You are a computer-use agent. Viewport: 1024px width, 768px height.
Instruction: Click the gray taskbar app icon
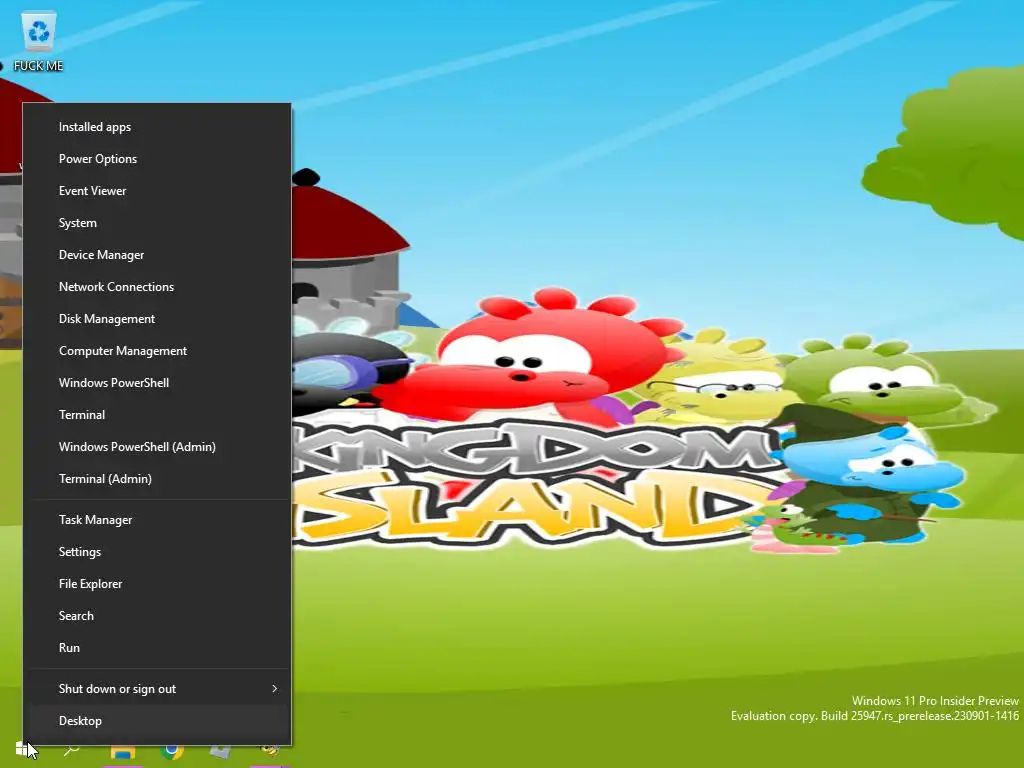point(221,752)
